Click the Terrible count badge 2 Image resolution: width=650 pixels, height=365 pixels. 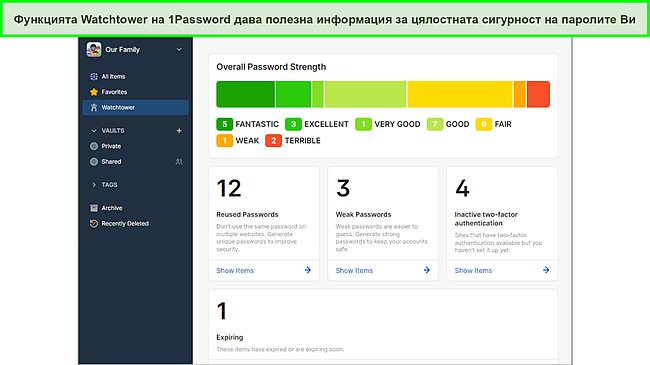273,141
